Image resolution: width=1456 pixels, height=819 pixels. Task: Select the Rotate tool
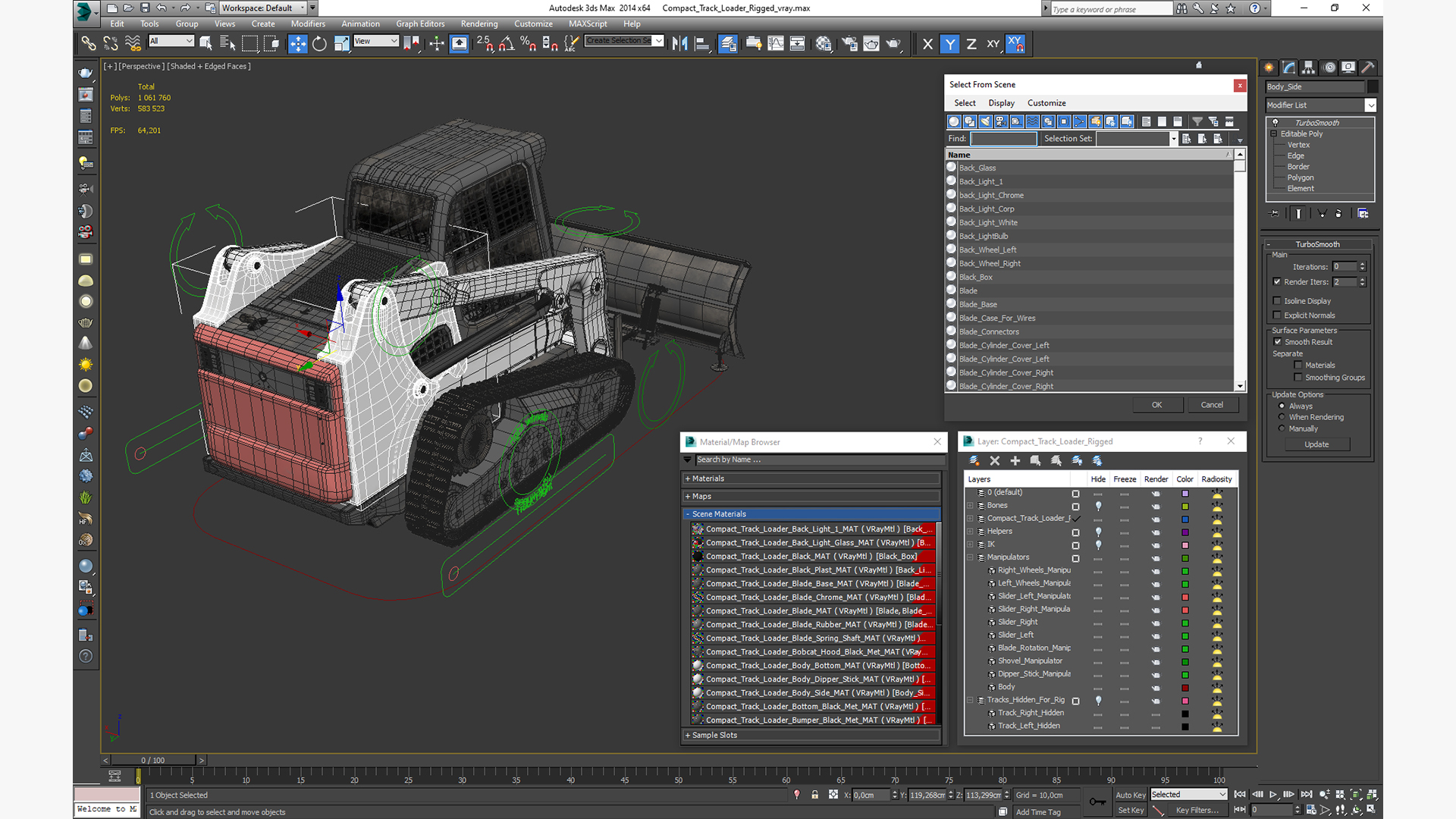(x=319, y=44)
